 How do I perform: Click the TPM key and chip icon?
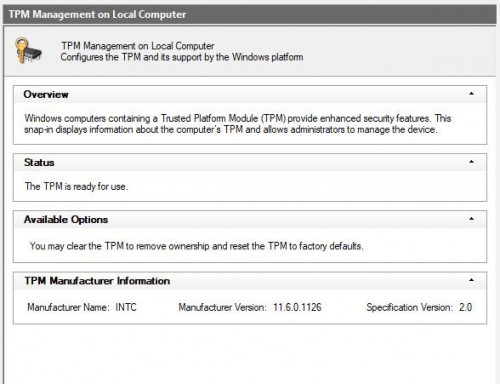coord(28,50)
